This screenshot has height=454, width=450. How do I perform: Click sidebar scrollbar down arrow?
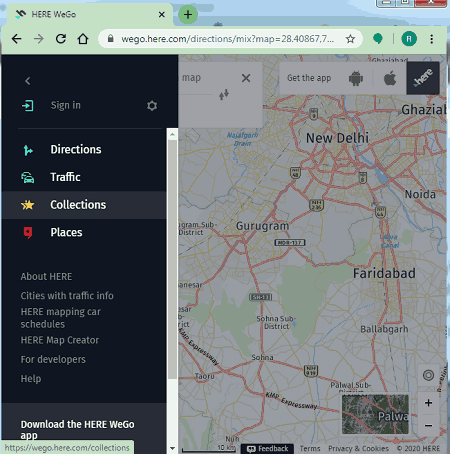[x=172, y=449]
